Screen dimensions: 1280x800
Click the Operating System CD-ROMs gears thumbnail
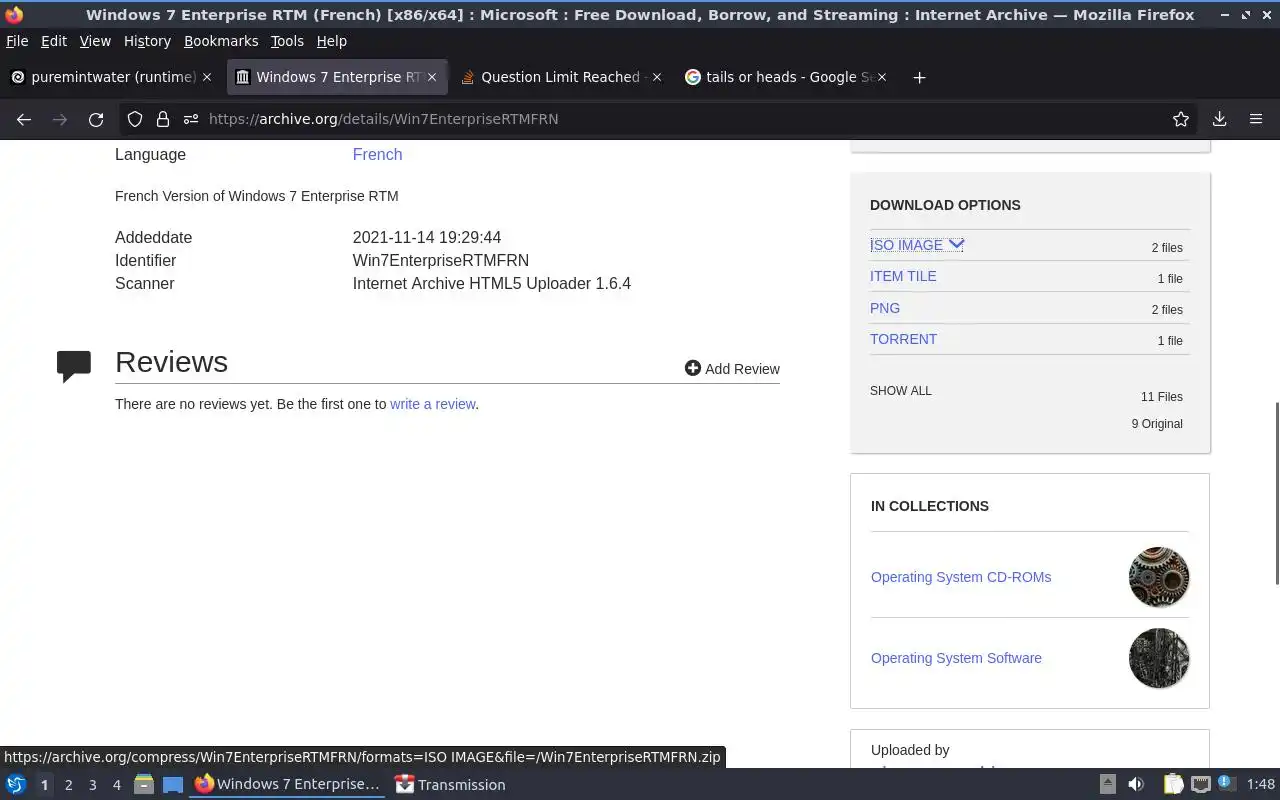point(1159,577)
